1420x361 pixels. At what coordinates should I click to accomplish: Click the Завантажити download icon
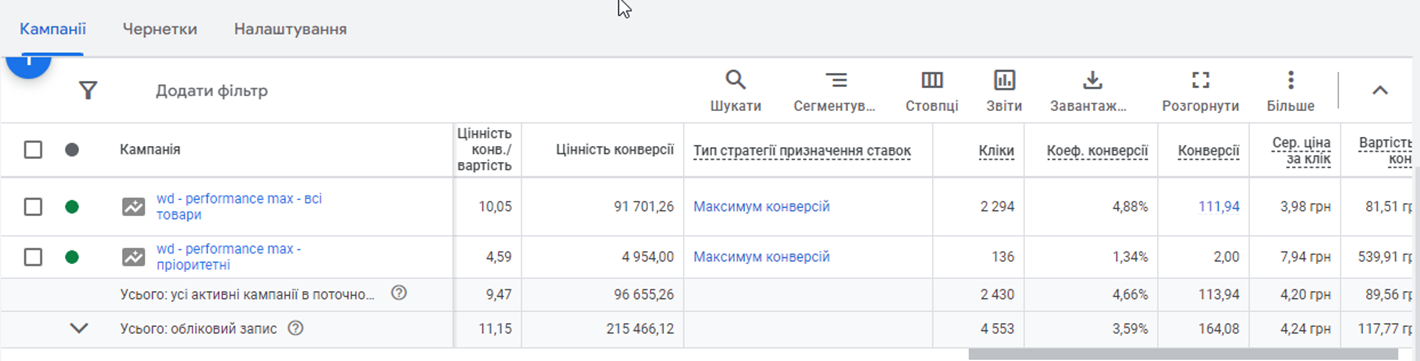click(x=1092, y=81)
